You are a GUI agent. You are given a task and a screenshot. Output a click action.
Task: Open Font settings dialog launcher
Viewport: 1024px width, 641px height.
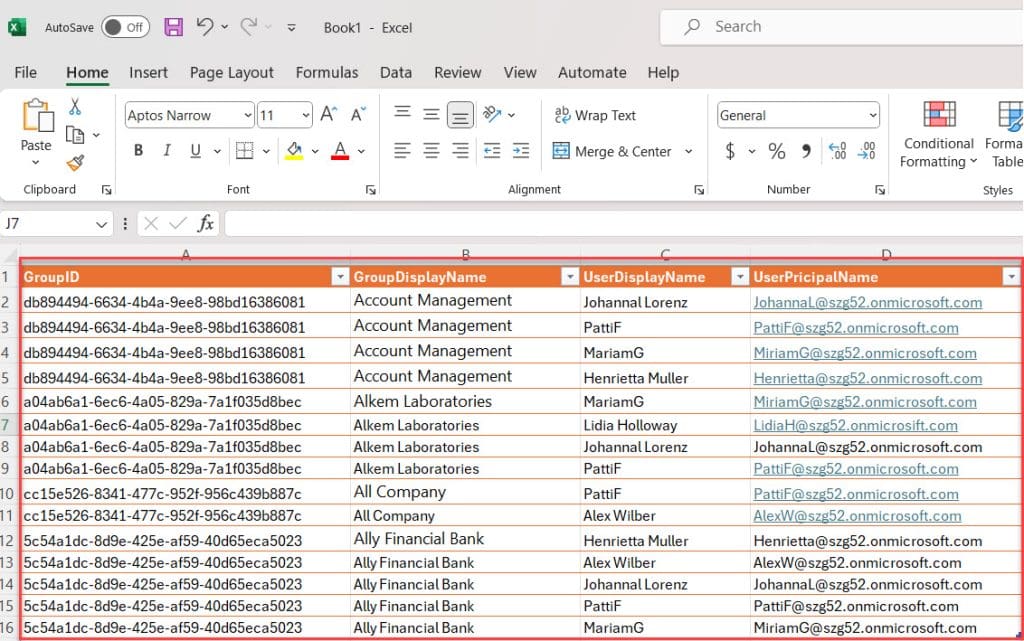tap(370, 190)
